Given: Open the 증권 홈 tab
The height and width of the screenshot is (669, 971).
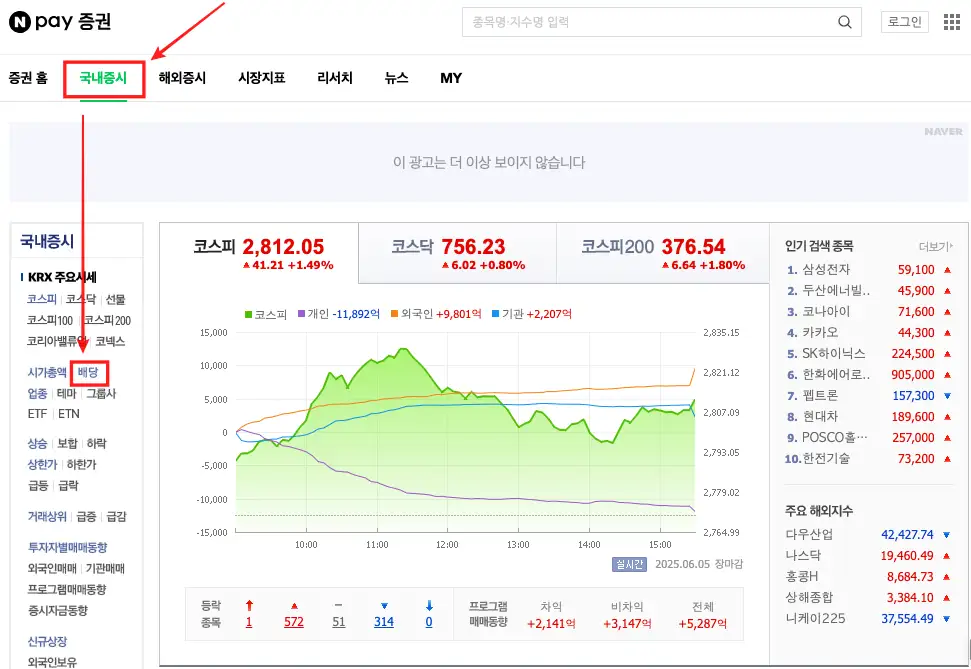Looking at the screenshot, I should tap(28, 78).
